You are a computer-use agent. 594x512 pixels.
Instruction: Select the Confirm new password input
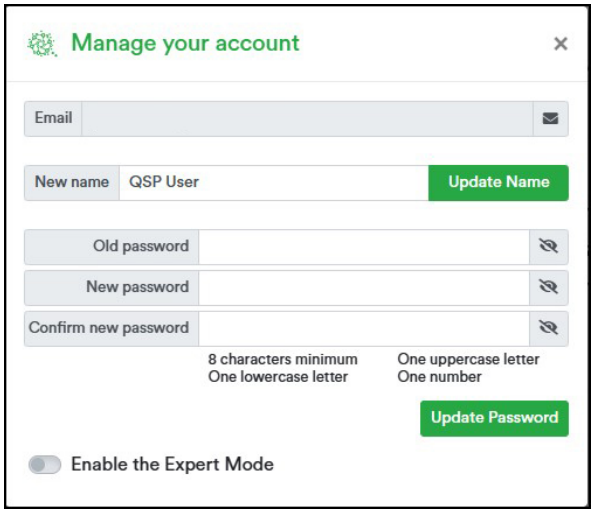coord(364,328)
